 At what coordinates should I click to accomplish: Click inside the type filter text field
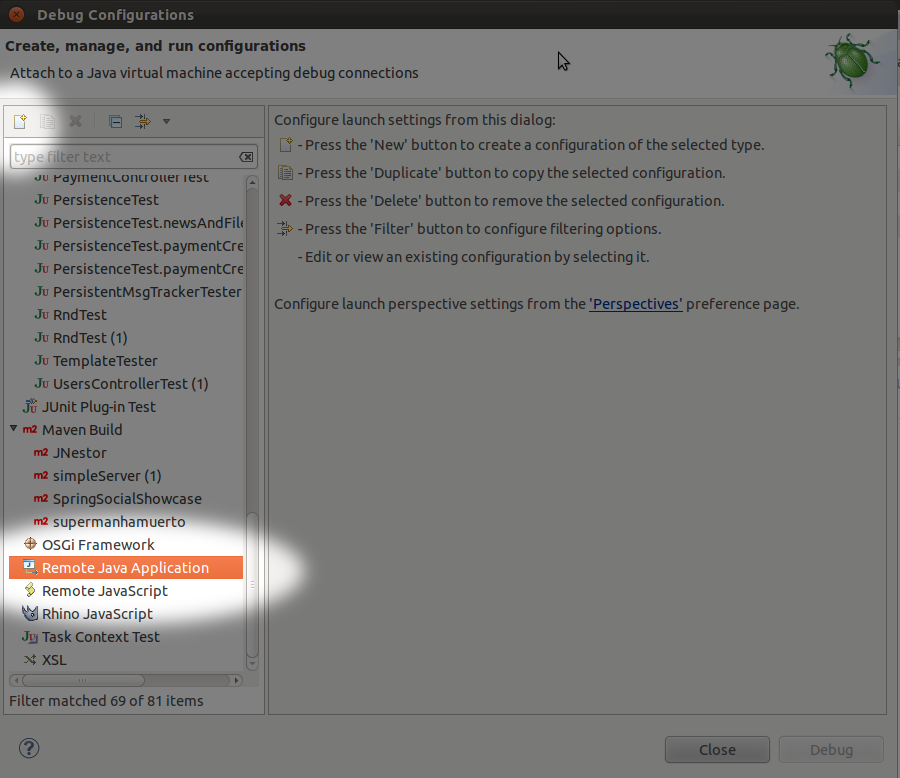click(120, 157)
